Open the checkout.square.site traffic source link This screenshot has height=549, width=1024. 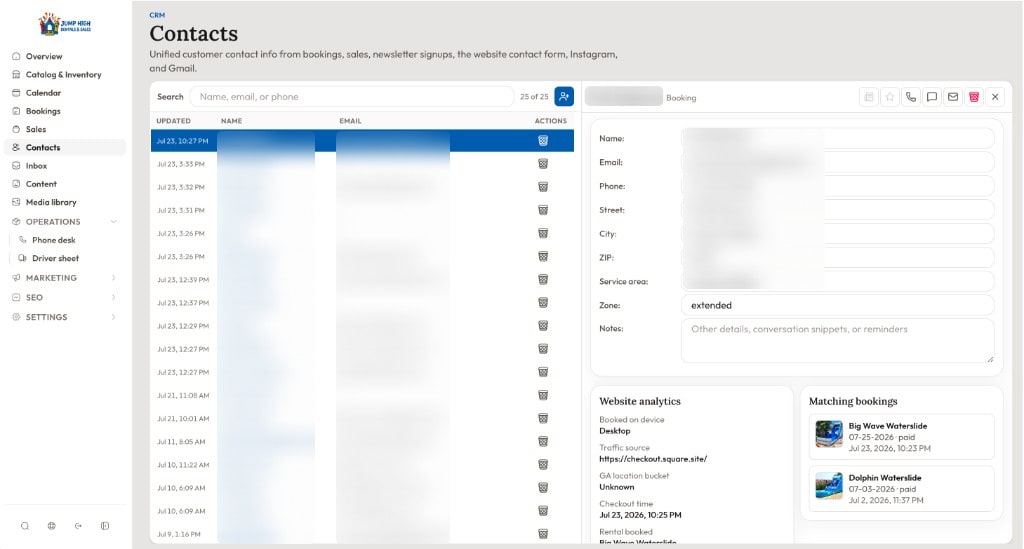click(653, 459)
